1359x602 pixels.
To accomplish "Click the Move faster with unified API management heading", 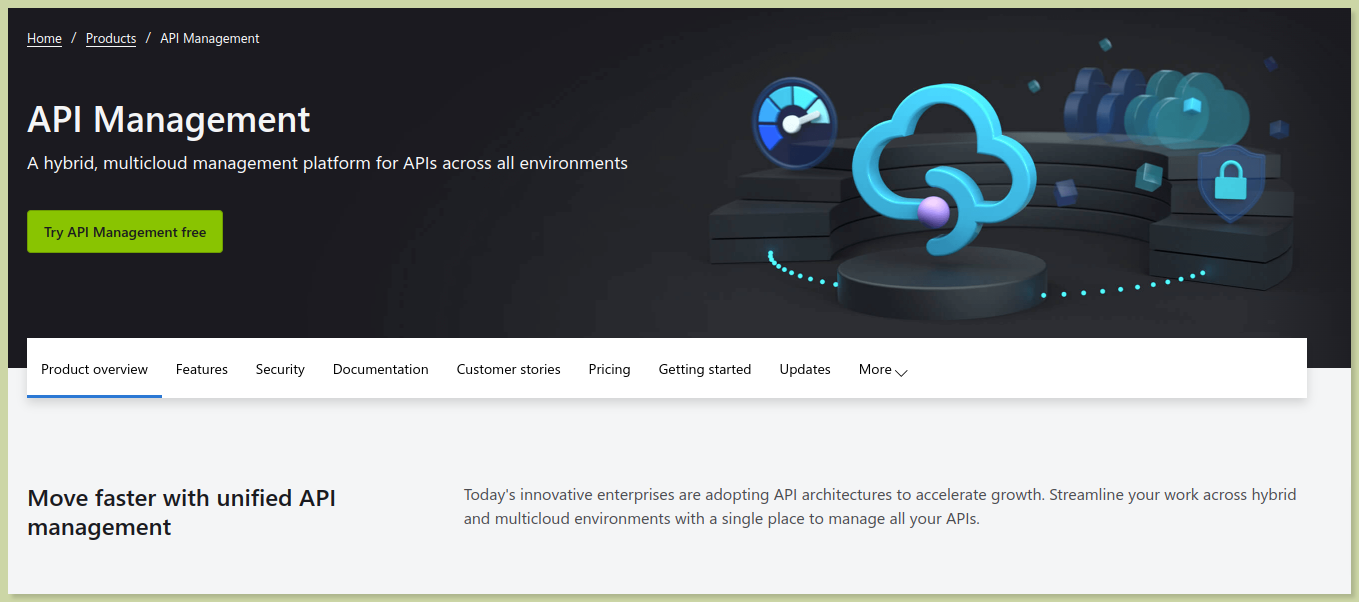I will (182, 513).
